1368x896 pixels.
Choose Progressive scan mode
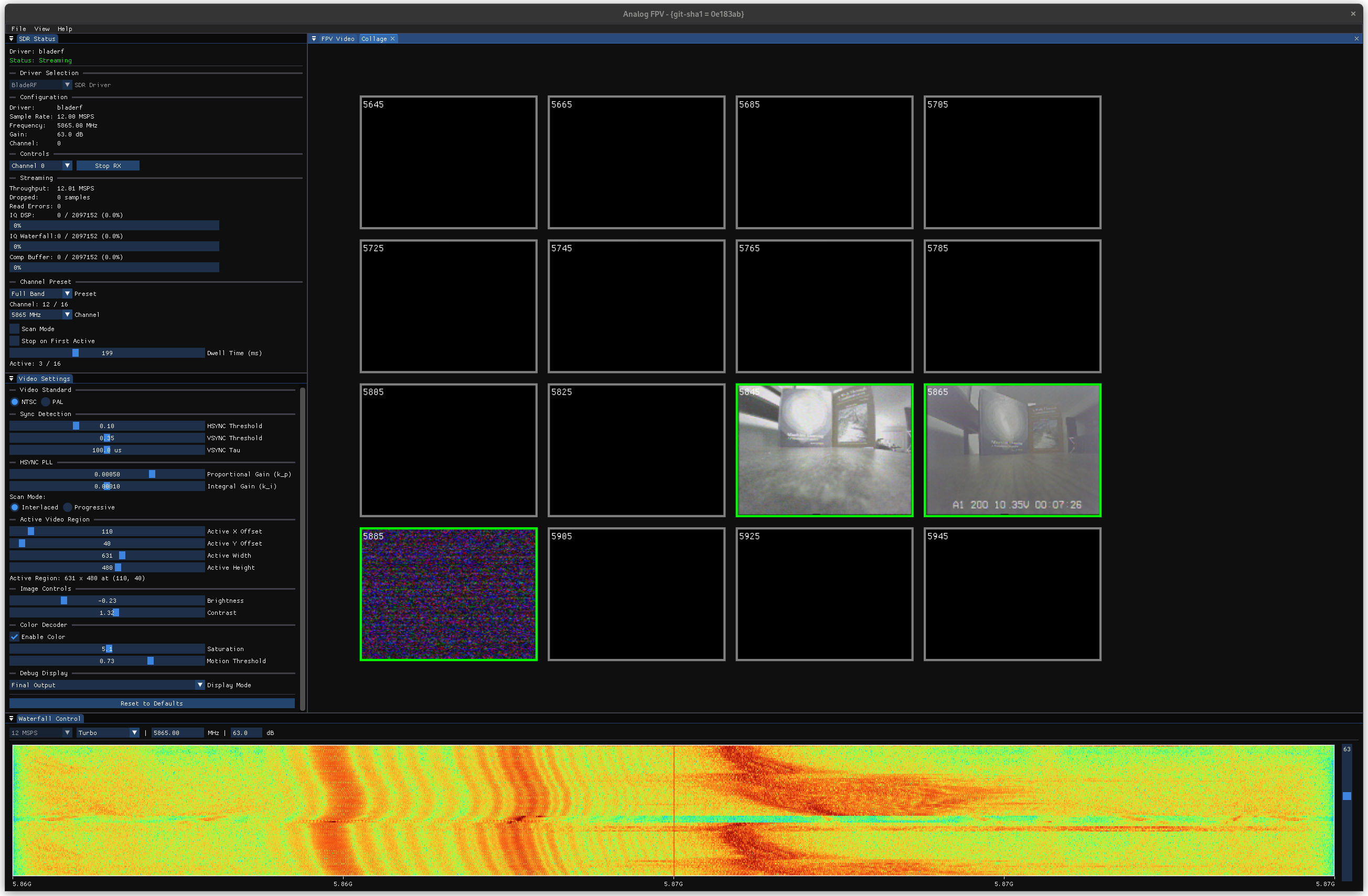point(68,507)
